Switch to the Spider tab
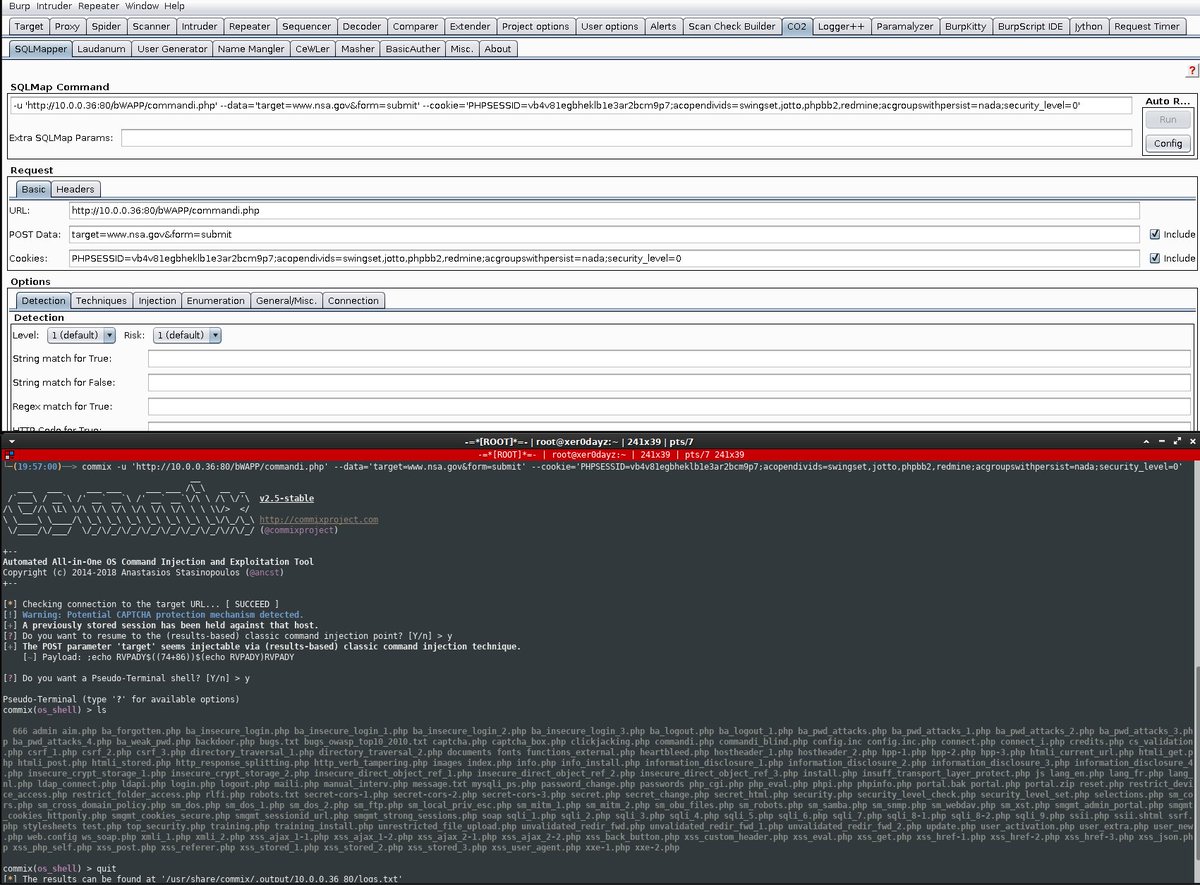This screenshot has width=1200, height=885. 107,27
